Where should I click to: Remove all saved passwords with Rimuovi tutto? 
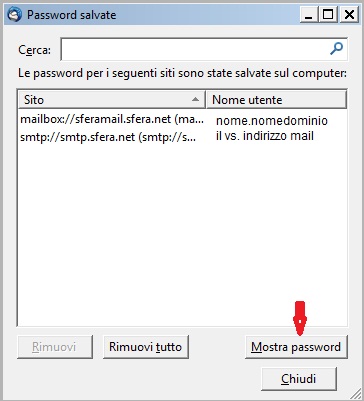click(x=146, y=347)
